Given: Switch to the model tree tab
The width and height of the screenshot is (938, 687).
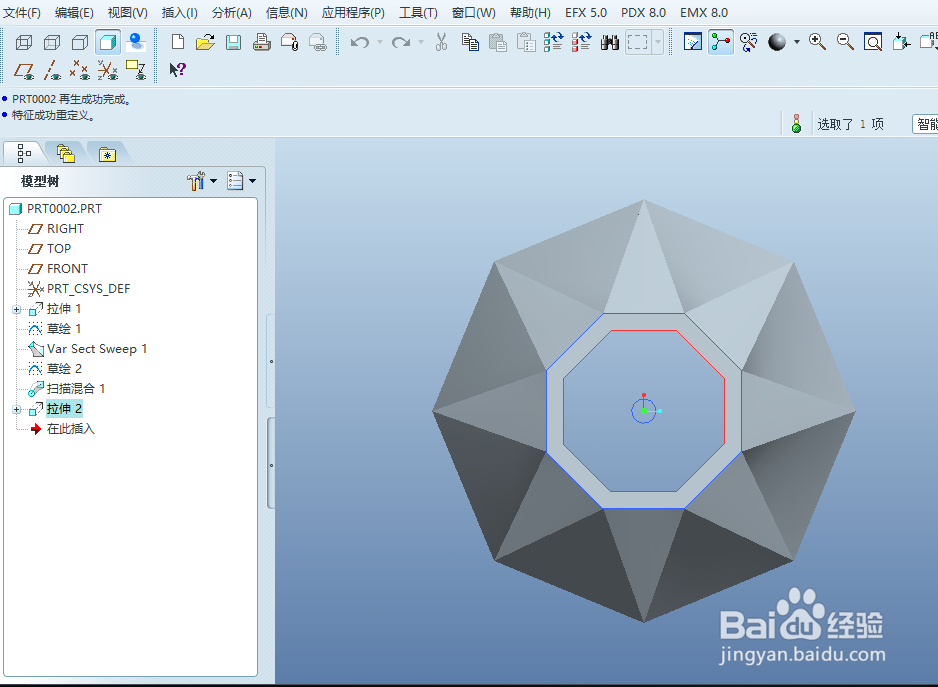Looking at the screenshot, I should [24, 154].
